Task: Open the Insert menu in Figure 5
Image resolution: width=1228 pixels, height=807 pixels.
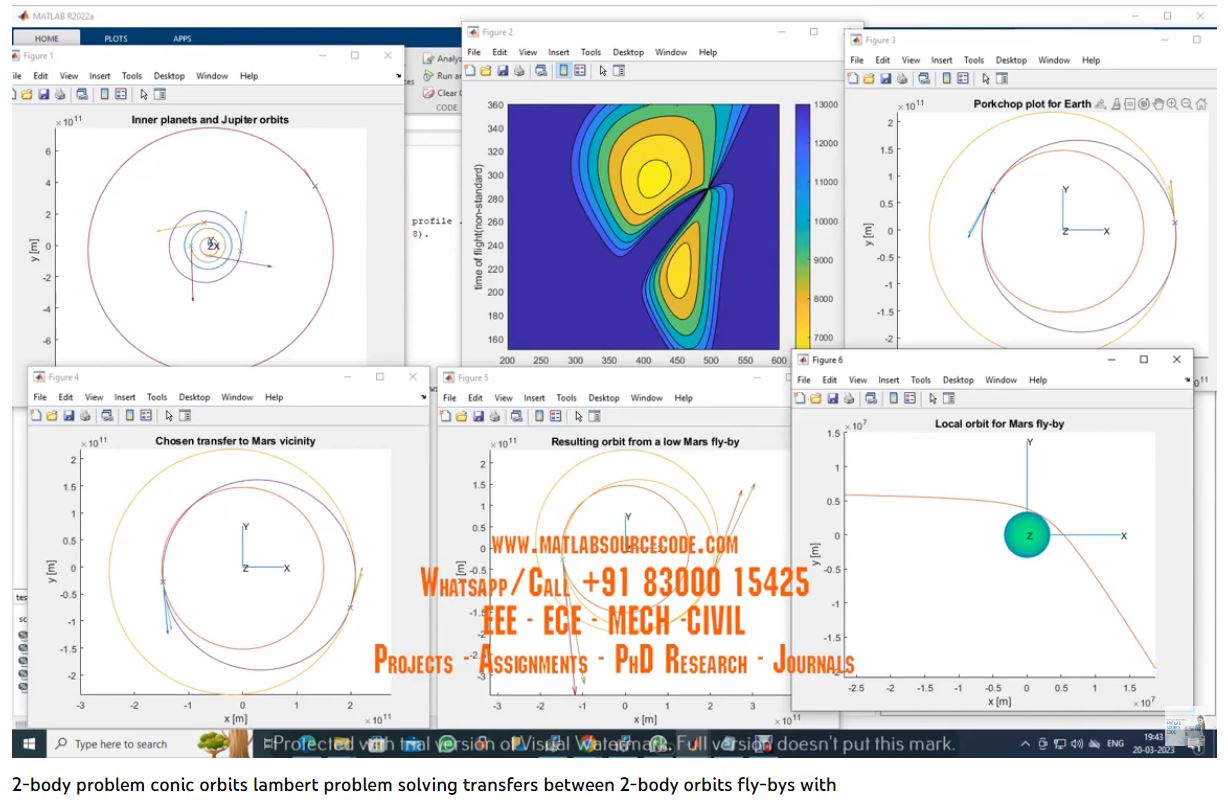Action: click(x=534, y=398)
